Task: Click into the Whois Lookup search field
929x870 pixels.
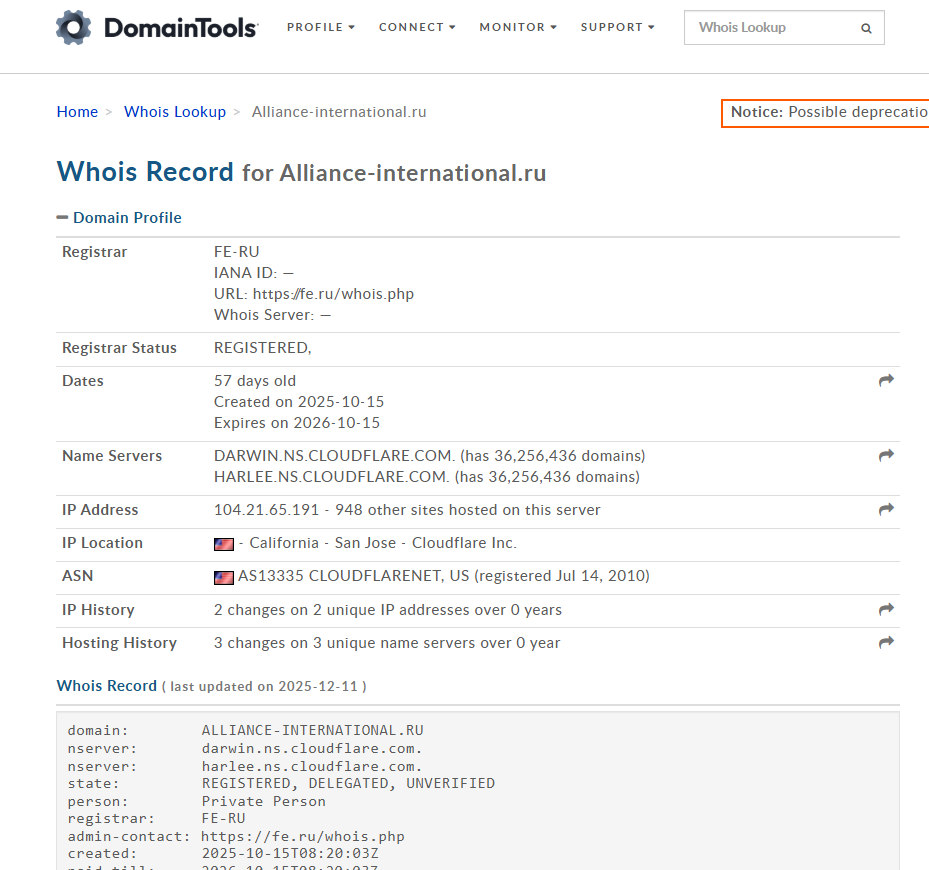Action: pos(770,28)
